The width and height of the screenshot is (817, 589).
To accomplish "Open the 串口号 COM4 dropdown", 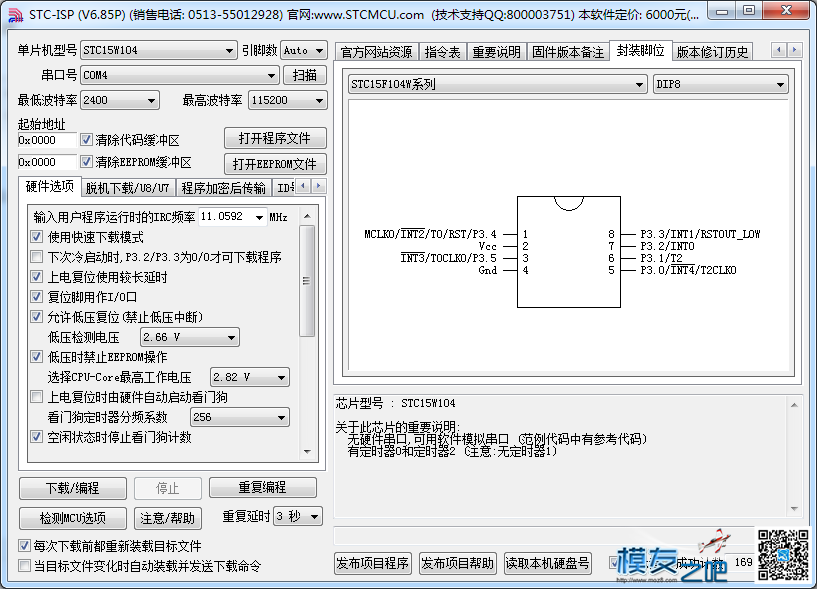I will (x=179, y=75).
